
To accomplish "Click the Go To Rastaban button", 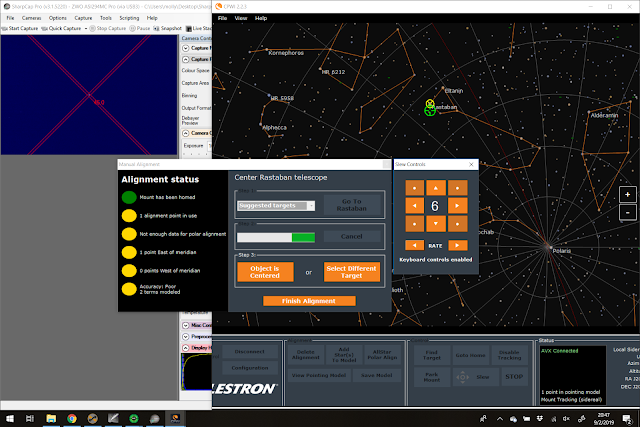I will [x=352, y=205].
